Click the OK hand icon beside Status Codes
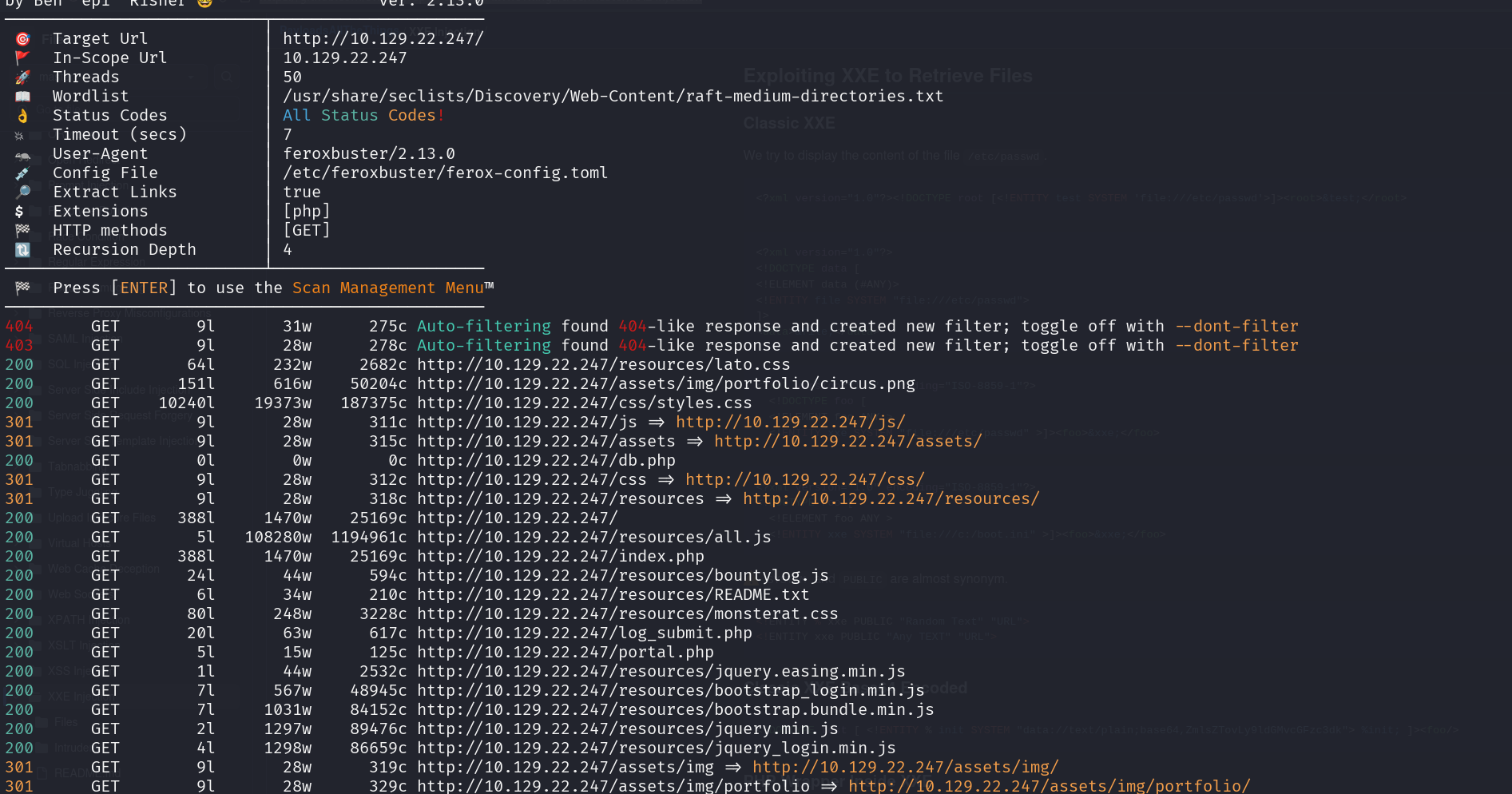 pos(22,116)
